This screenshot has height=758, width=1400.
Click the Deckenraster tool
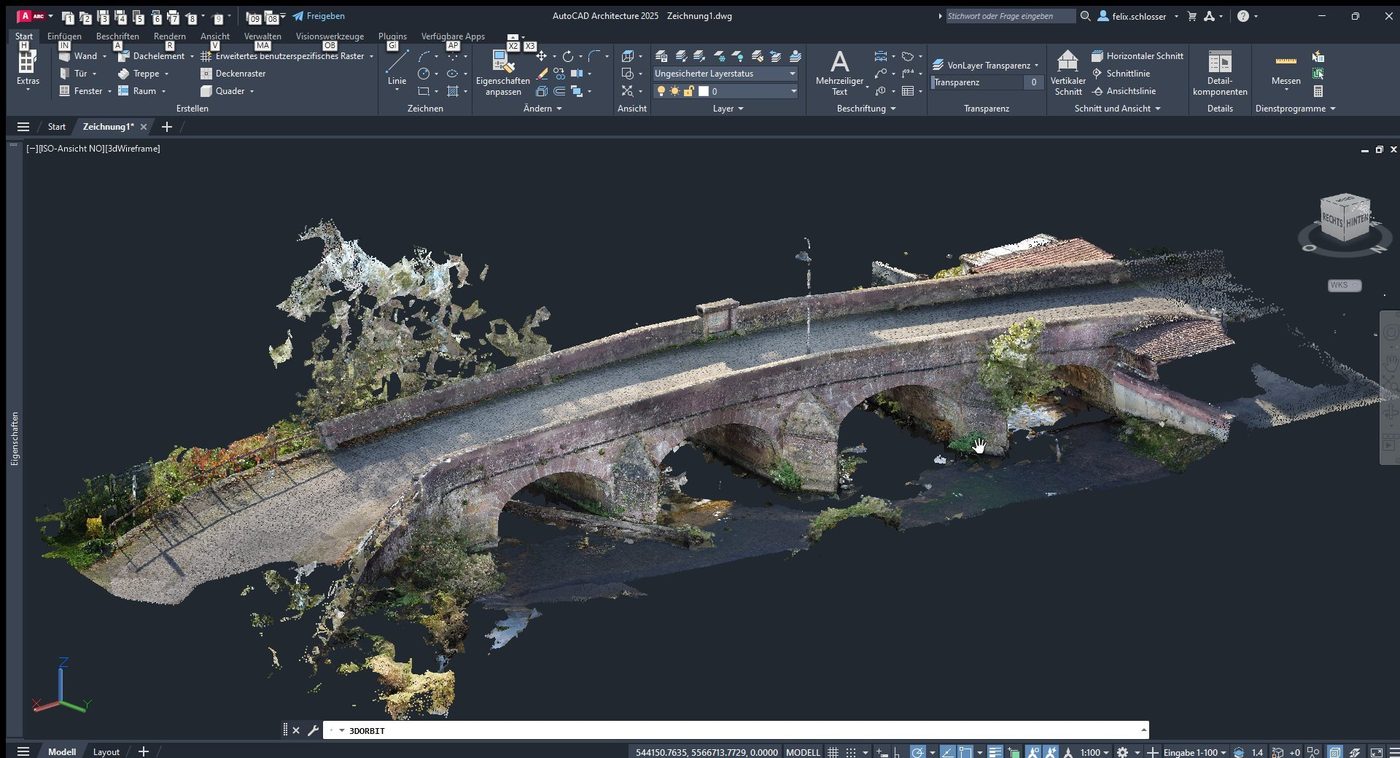coord(233,73)
